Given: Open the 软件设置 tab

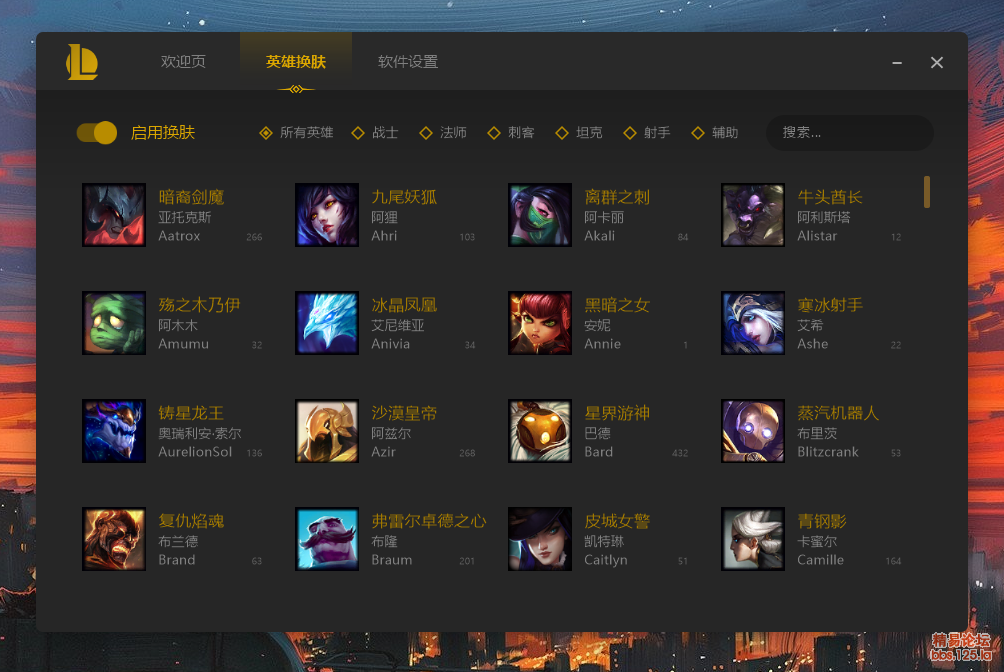Looking at the screenshot, I should click(408, 61).
